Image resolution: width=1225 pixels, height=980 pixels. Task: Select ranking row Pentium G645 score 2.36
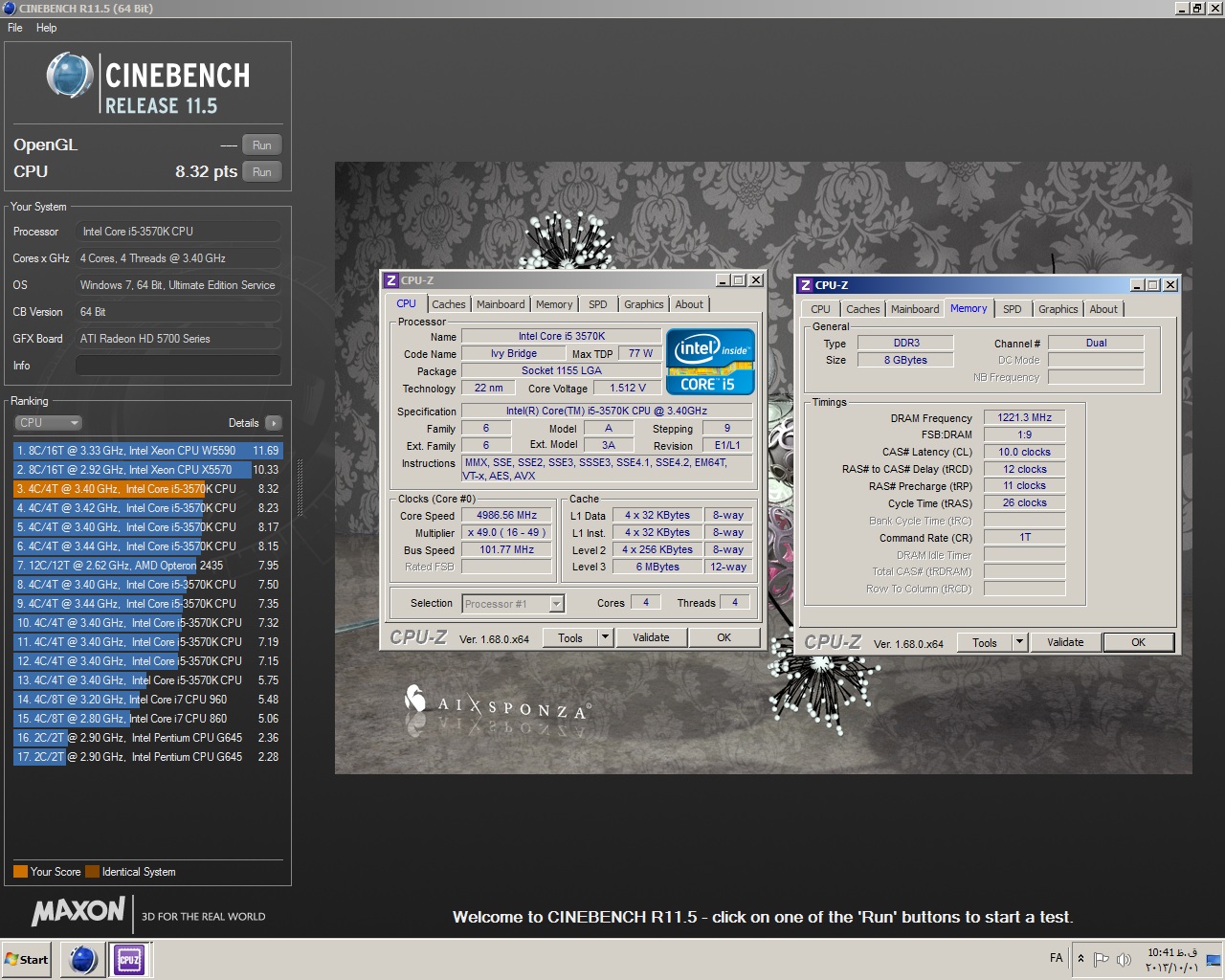148,738
